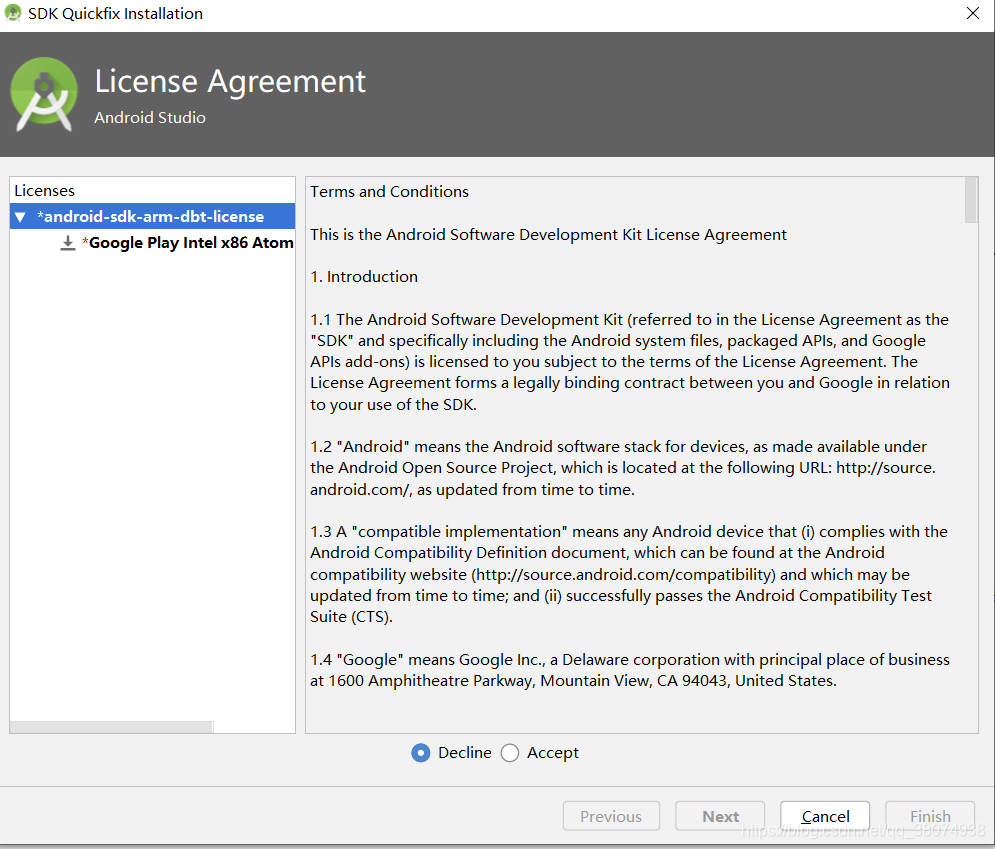Click the download icon beside Google Play Intel
The width and height of the screenshot is (995, 849).
coord(67,243)
